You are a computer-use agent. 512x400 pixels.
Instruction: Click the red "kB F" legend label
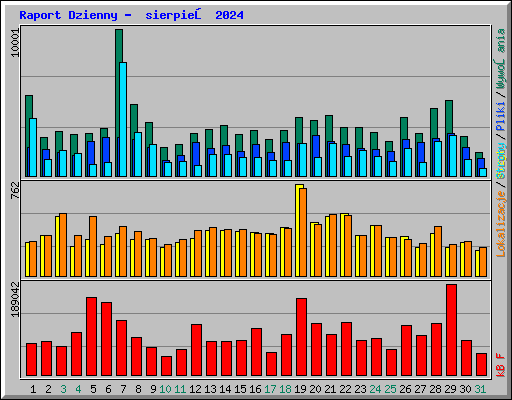[501, 365]
